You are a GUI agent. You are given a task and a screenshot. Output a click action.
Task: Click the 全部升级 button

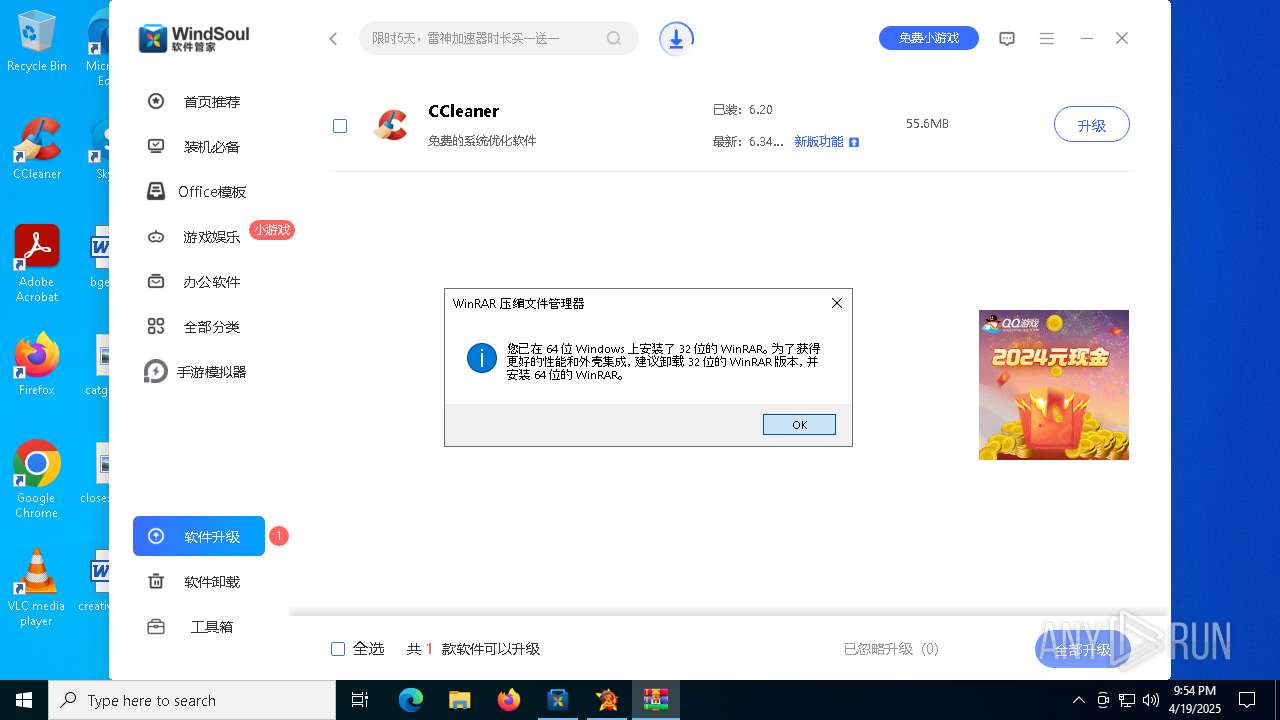[x=1084, y=650]
